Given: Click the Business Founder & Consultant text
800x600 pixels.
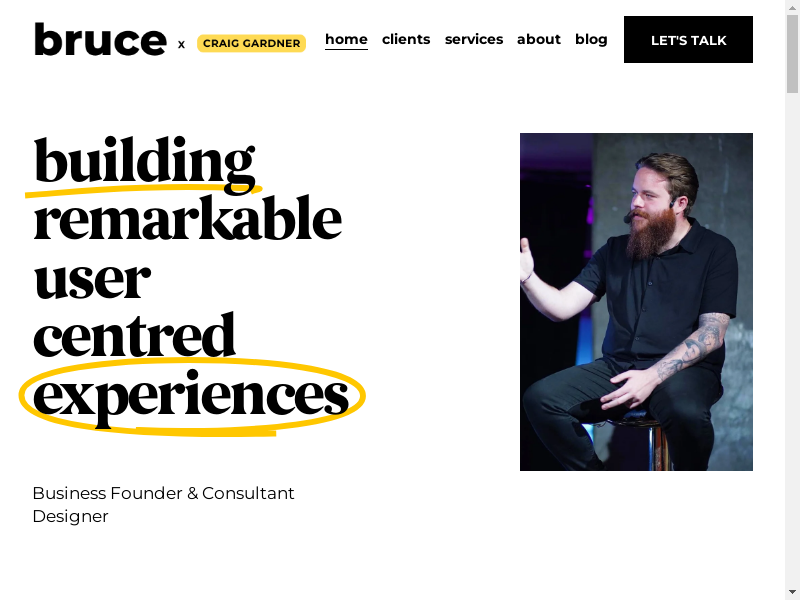Looking at the screenshot, I should (163, 493).
